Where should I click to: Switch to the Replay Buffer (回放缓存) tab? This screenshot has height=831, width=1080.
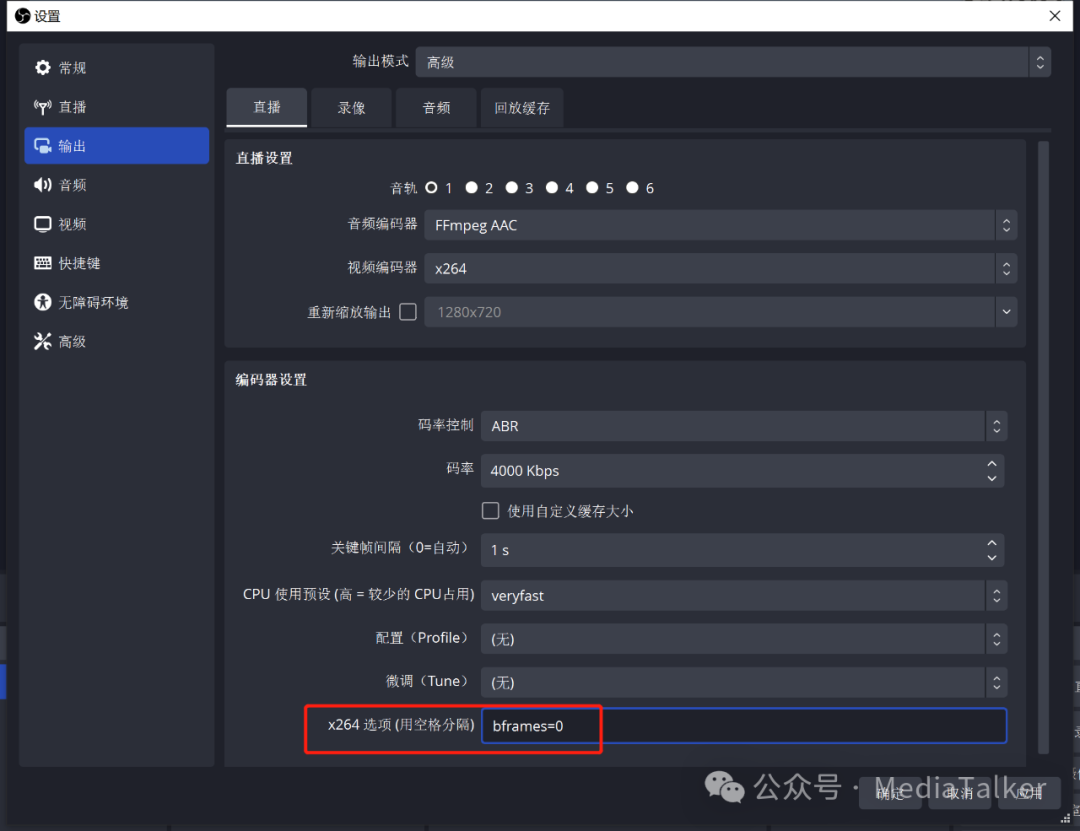click(521, 108)
